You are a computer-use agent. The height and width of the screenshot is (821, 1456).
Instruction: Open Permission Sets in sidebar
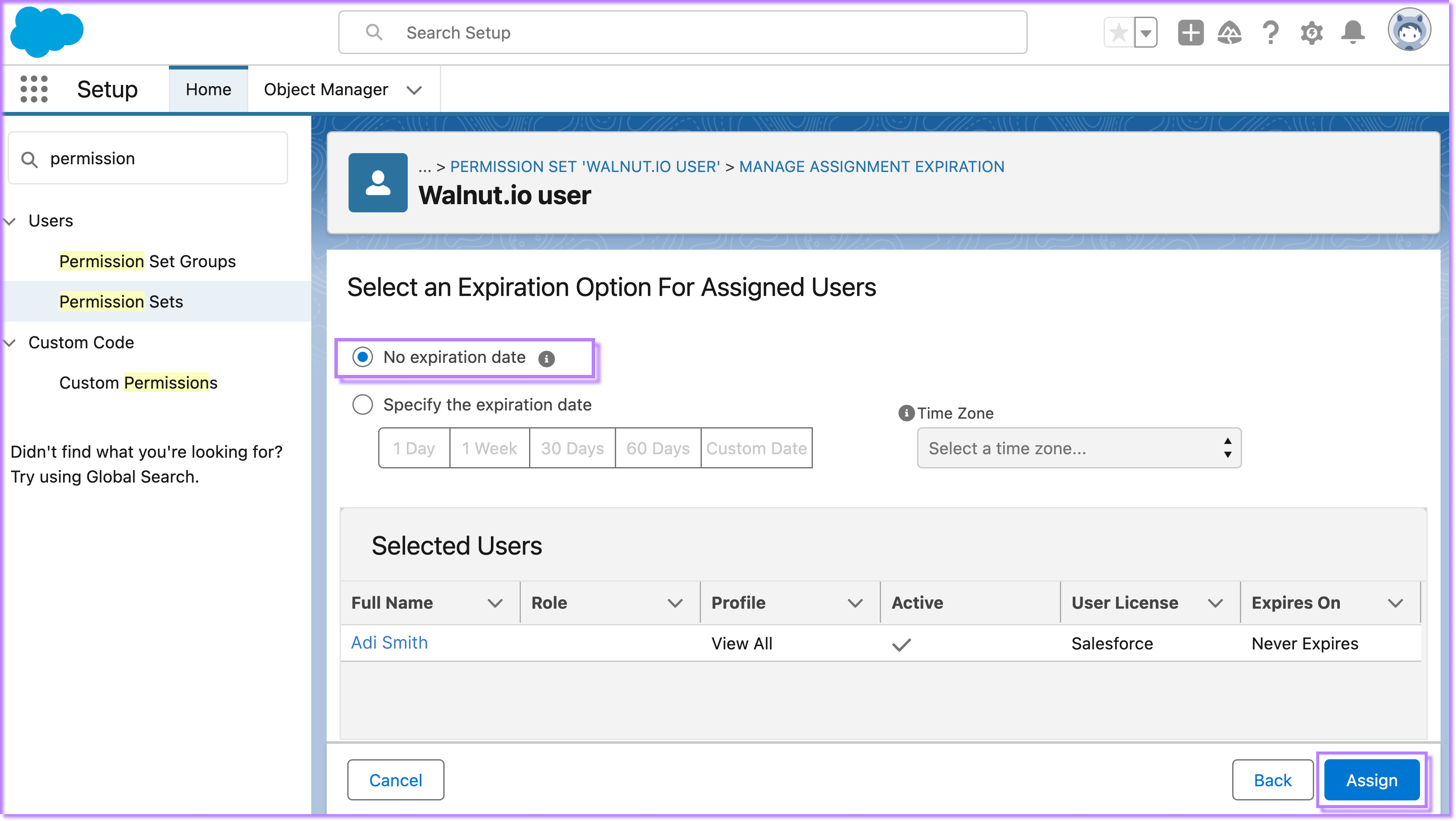(x=121, y=302)
